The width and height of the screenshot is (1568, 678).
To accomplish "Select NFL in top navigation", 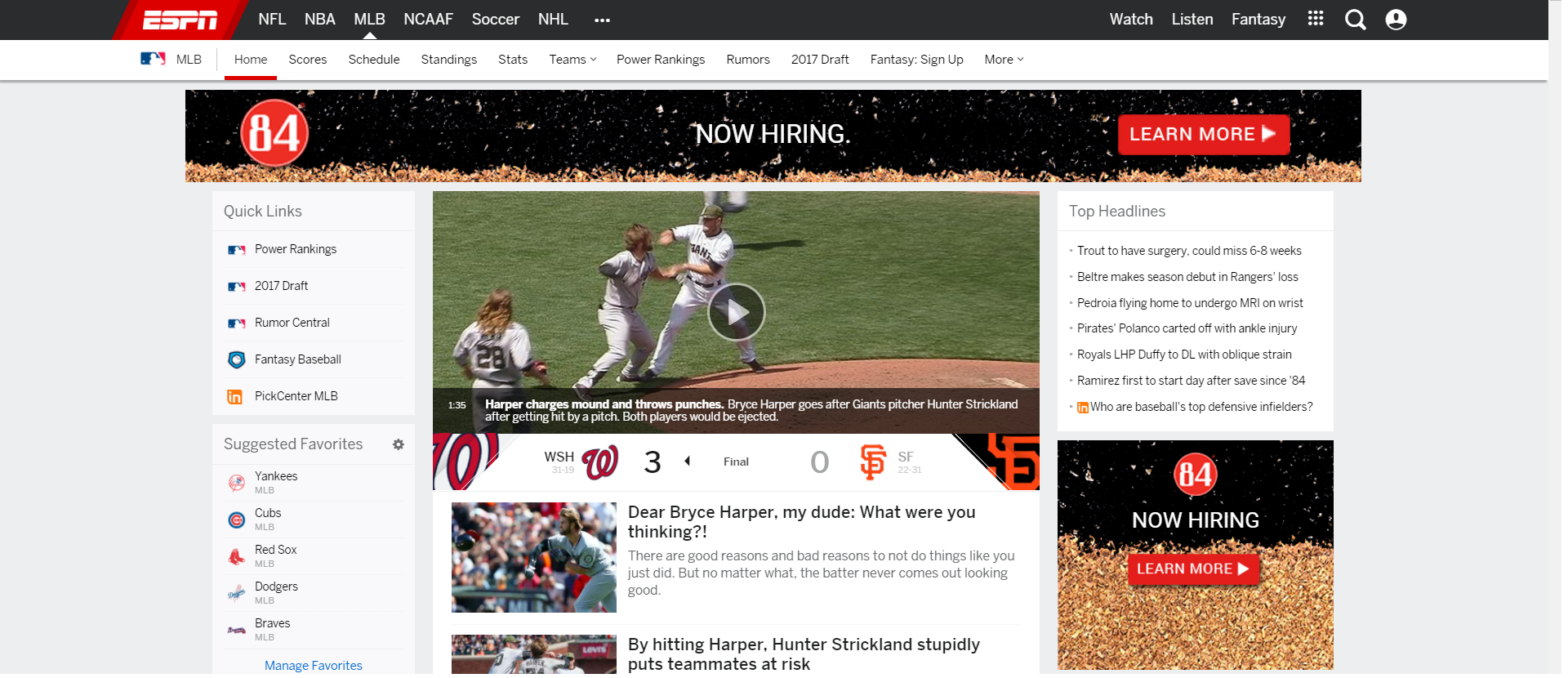I will [272, 20].
